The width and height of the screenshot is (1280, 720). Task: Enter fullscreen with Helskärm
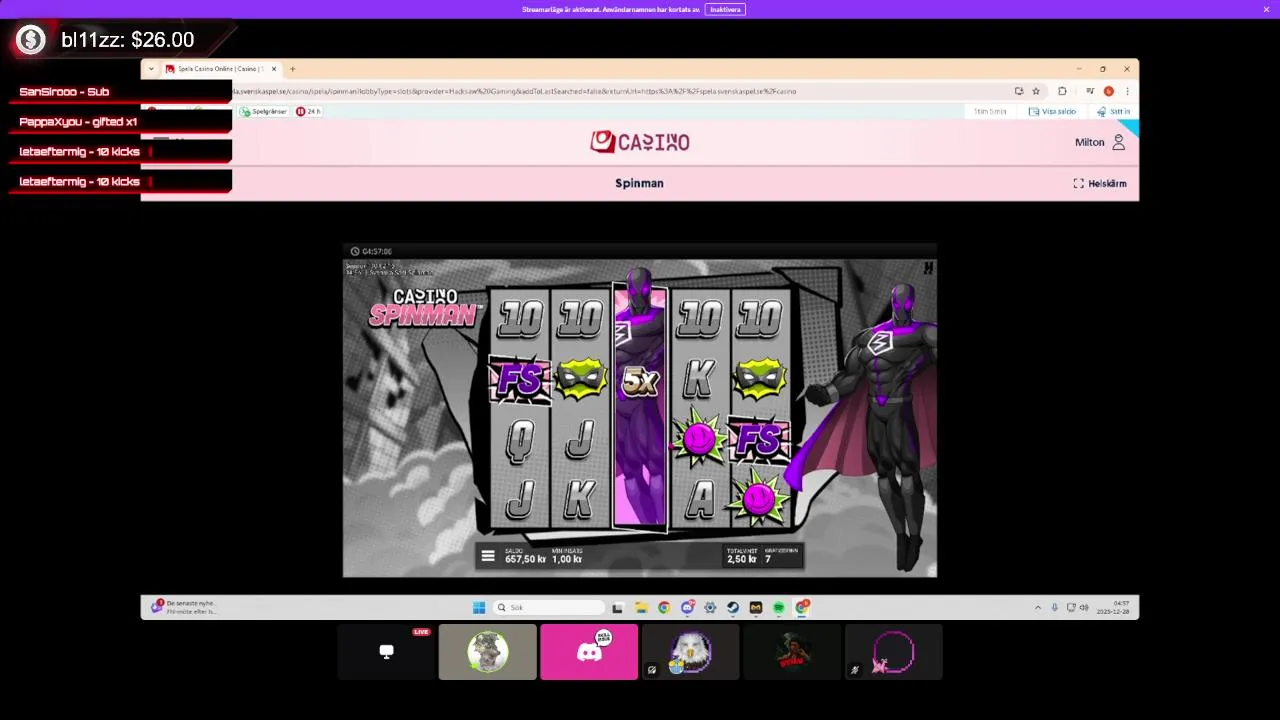pos(1100,183)
